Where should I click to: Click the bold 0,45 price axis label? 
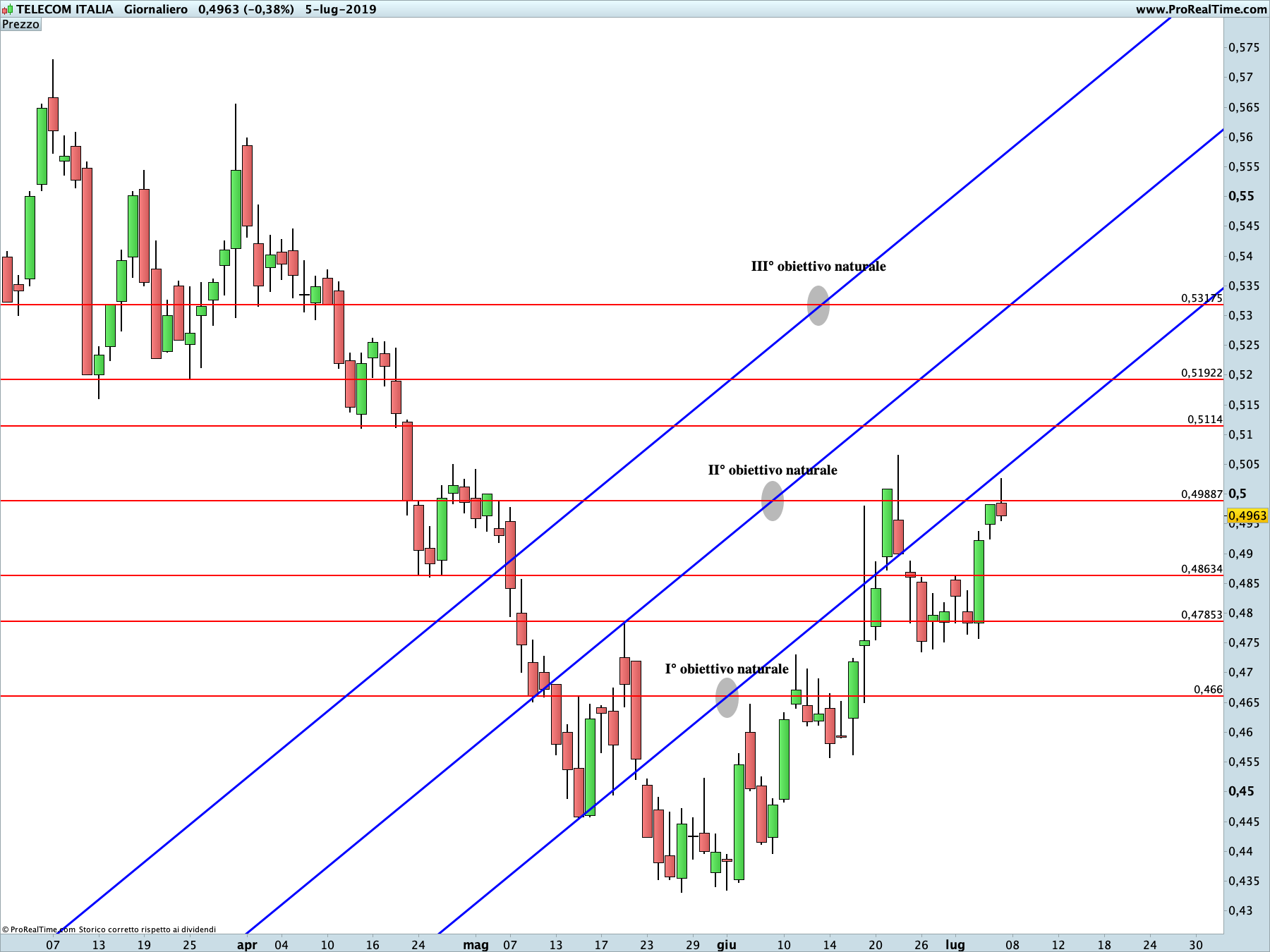(1242, 791)
